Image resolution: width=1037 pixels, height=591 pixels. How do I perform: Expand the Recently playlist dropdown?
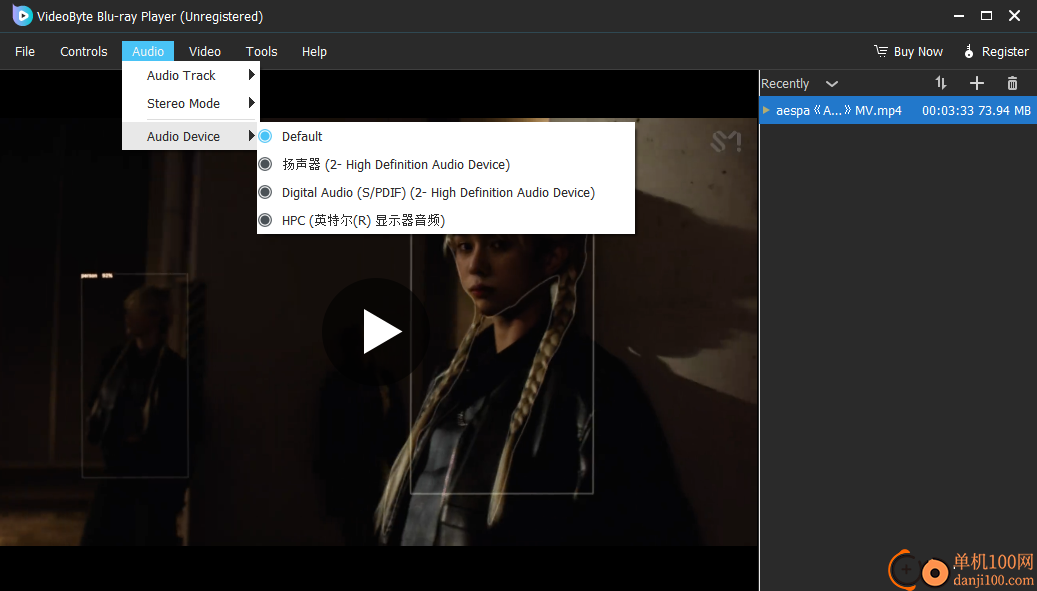point(832,83)
